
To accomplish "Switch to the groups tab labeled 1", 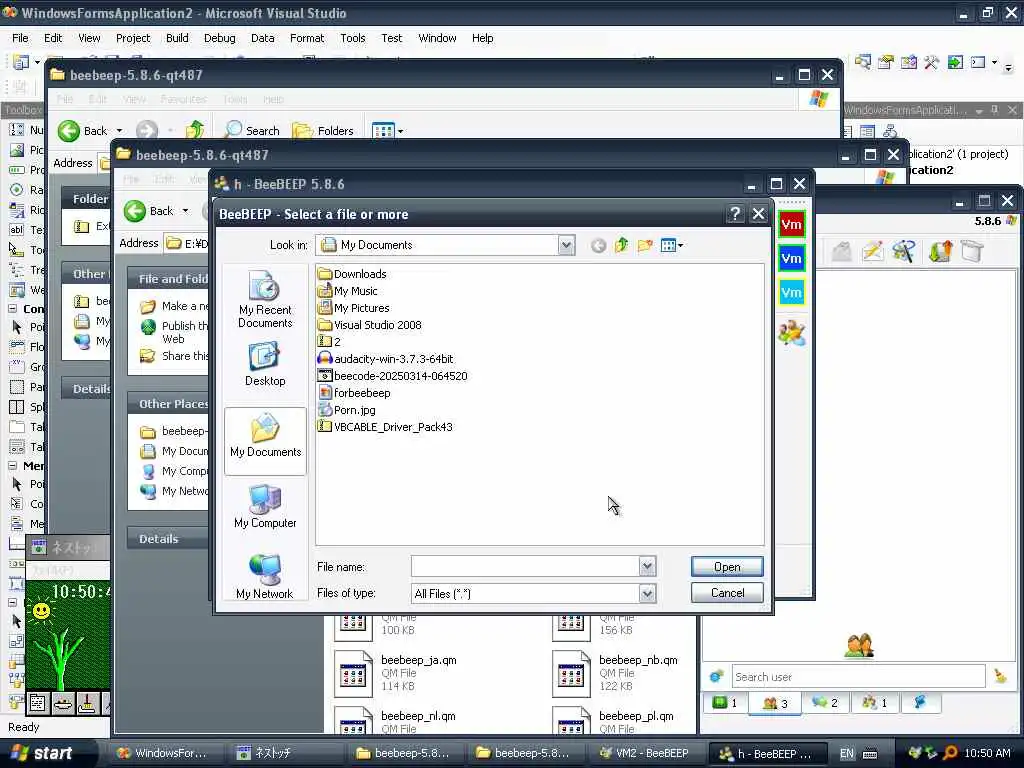I will (874, 703).
